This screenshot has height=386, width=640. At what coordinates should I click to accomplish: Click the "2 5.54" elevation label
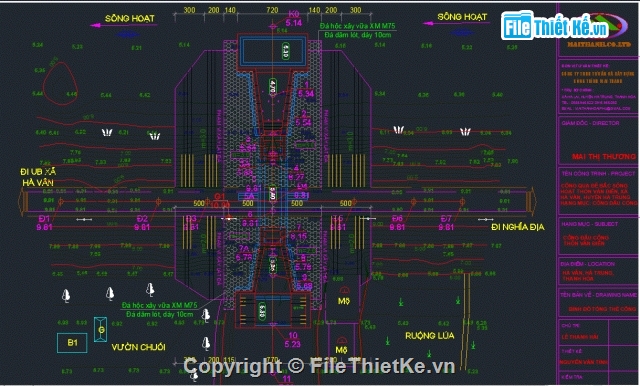[x=304, y=118]
